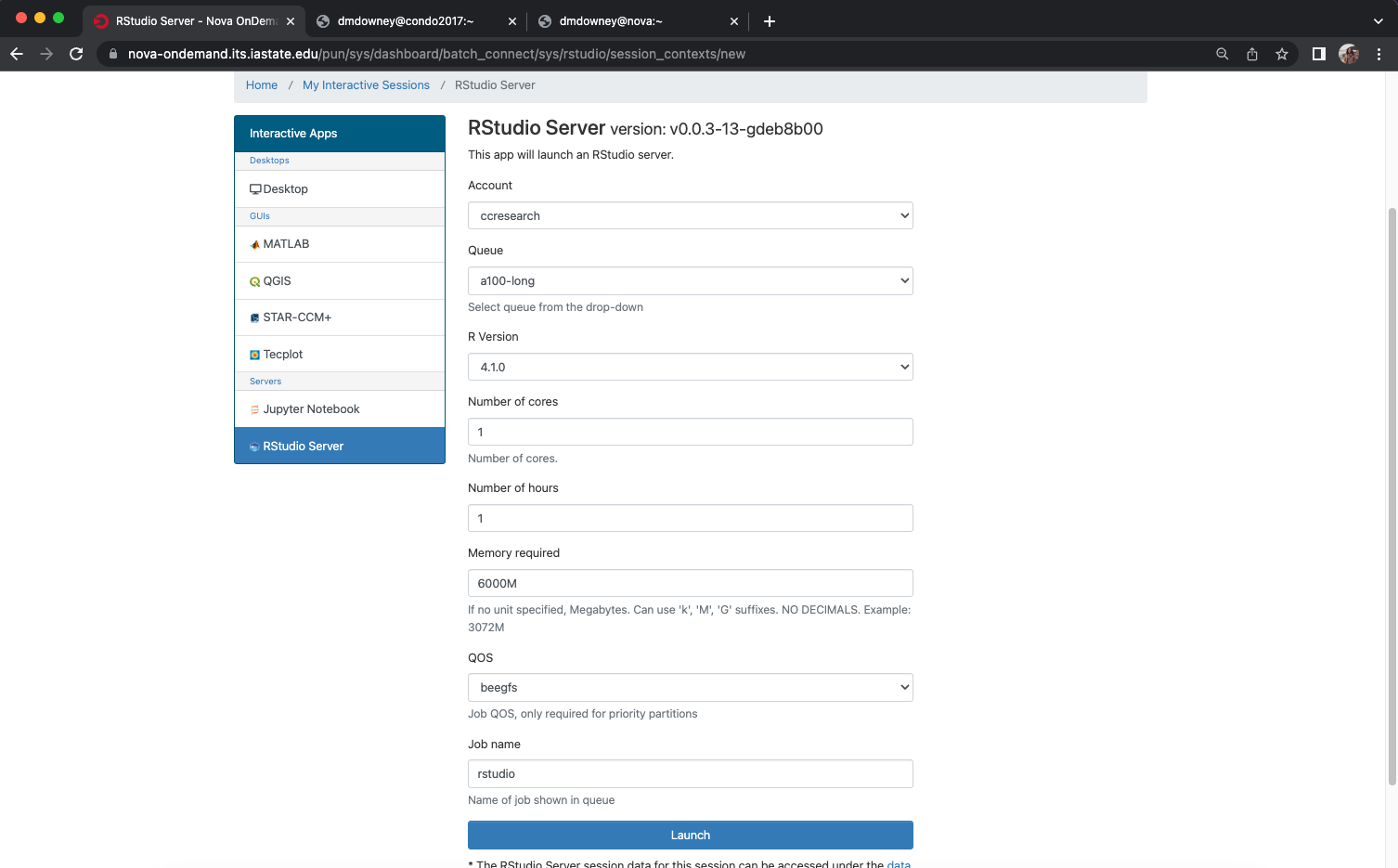This screenshot has width=1398, height=868.
Task: Select MATLAB in Interactive Apps
Action: pos(340,244)
